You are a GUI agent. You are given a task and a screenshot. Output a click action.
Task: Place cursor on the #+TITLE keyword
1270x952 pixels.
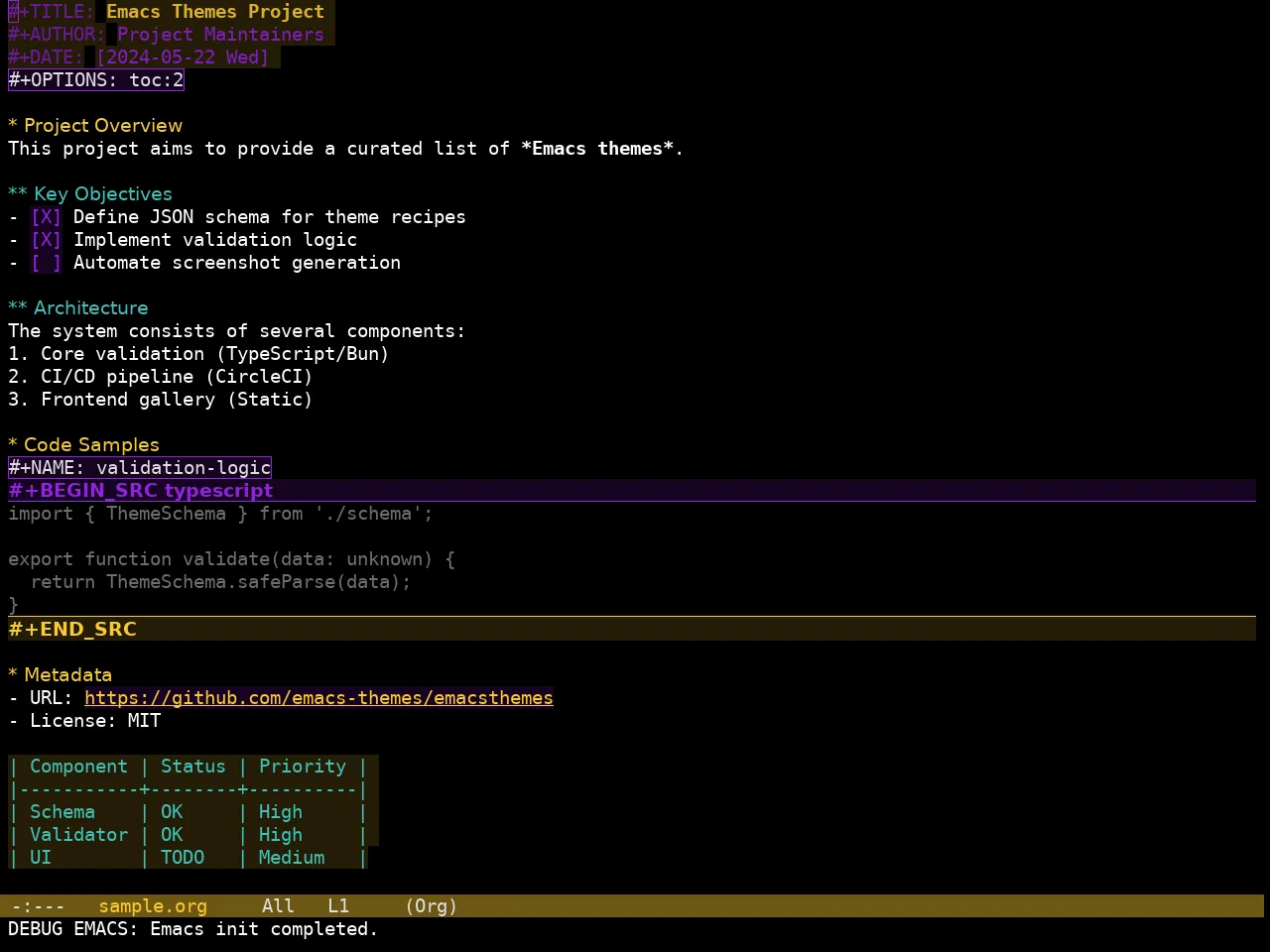pos(52,12)
